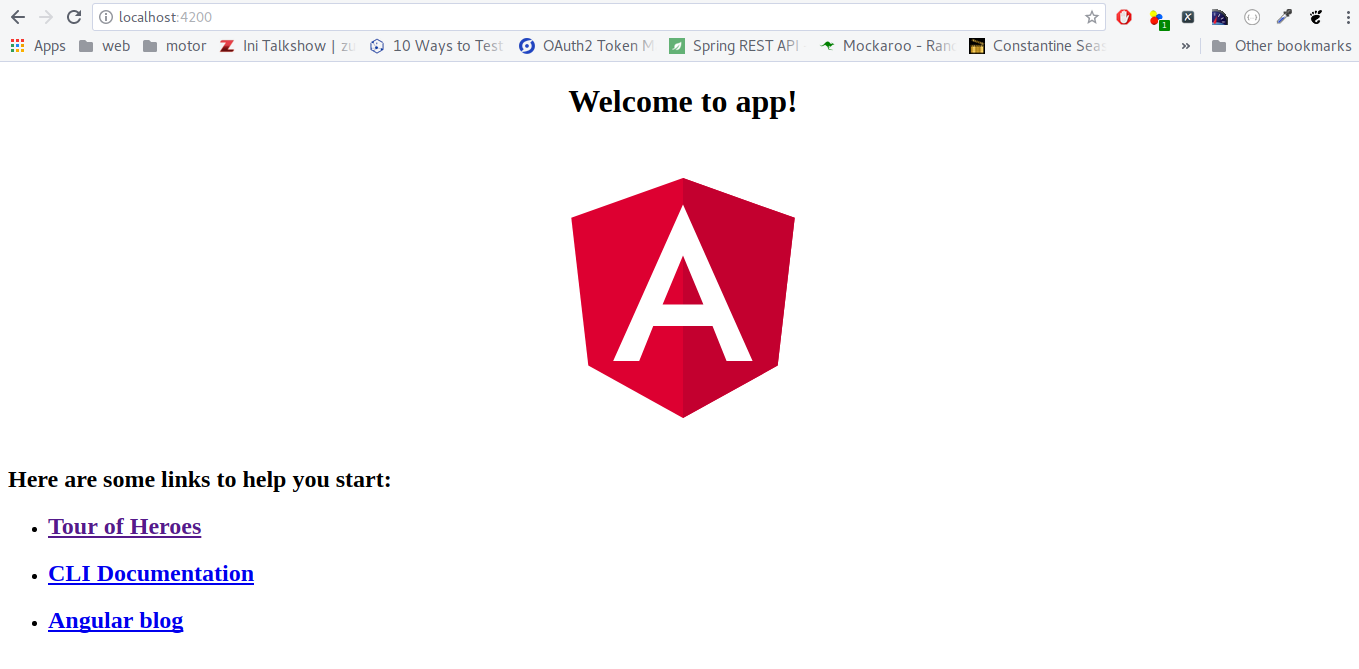This screenshot has height=669, width=1359.
Task: Open the 10 Ways to Test bookmark
Action: pos(436,46)
